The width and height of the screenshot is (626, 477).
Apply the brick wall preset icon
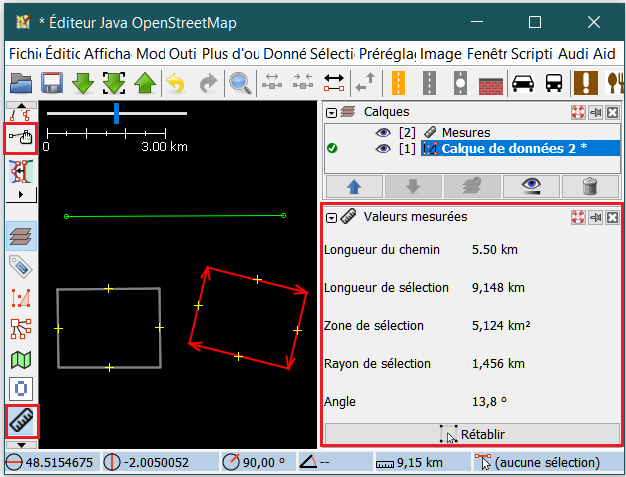pos(491,85)
